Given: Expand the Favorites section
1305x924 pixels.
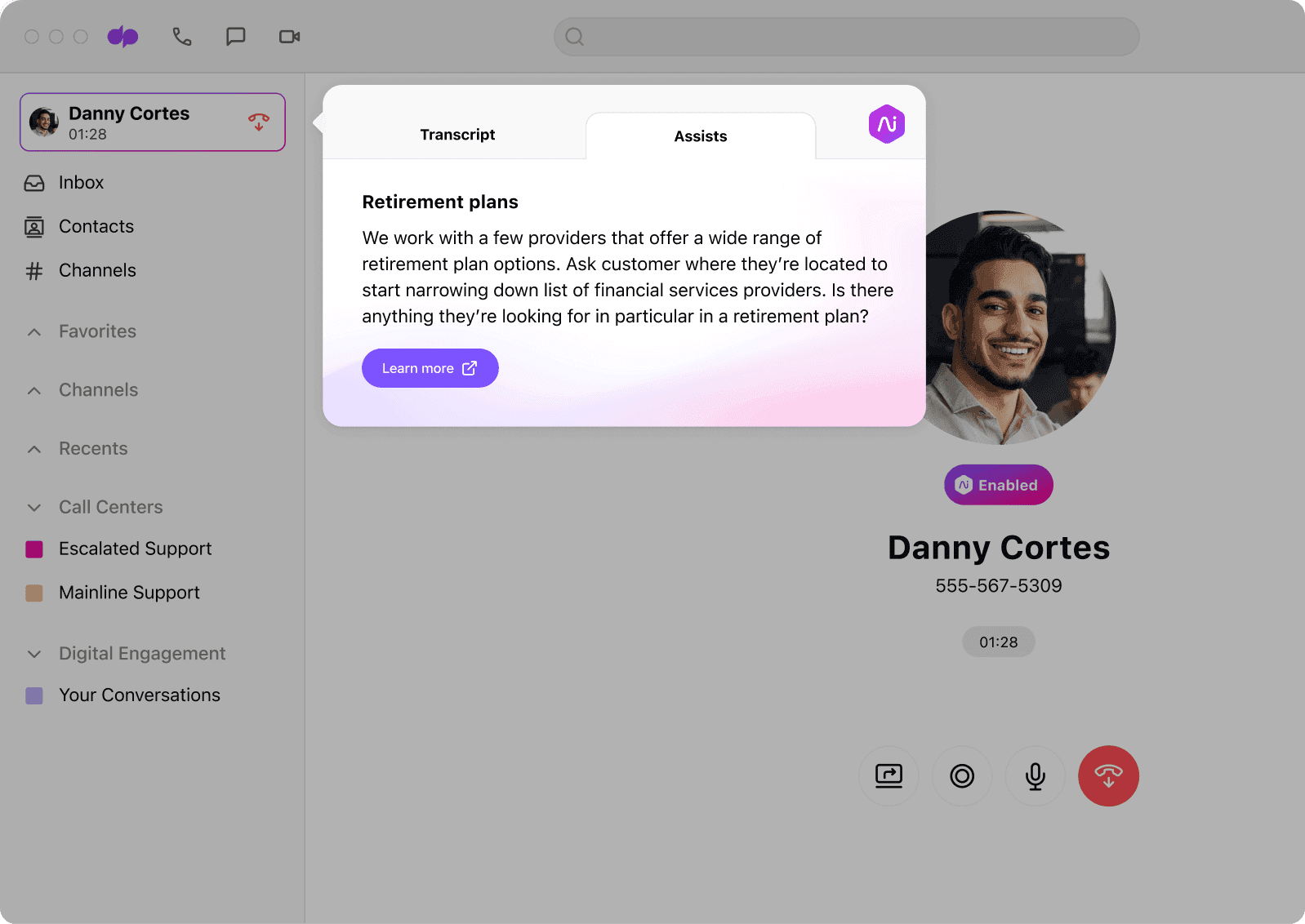Looking at the screenshot, I should point(34,332).
